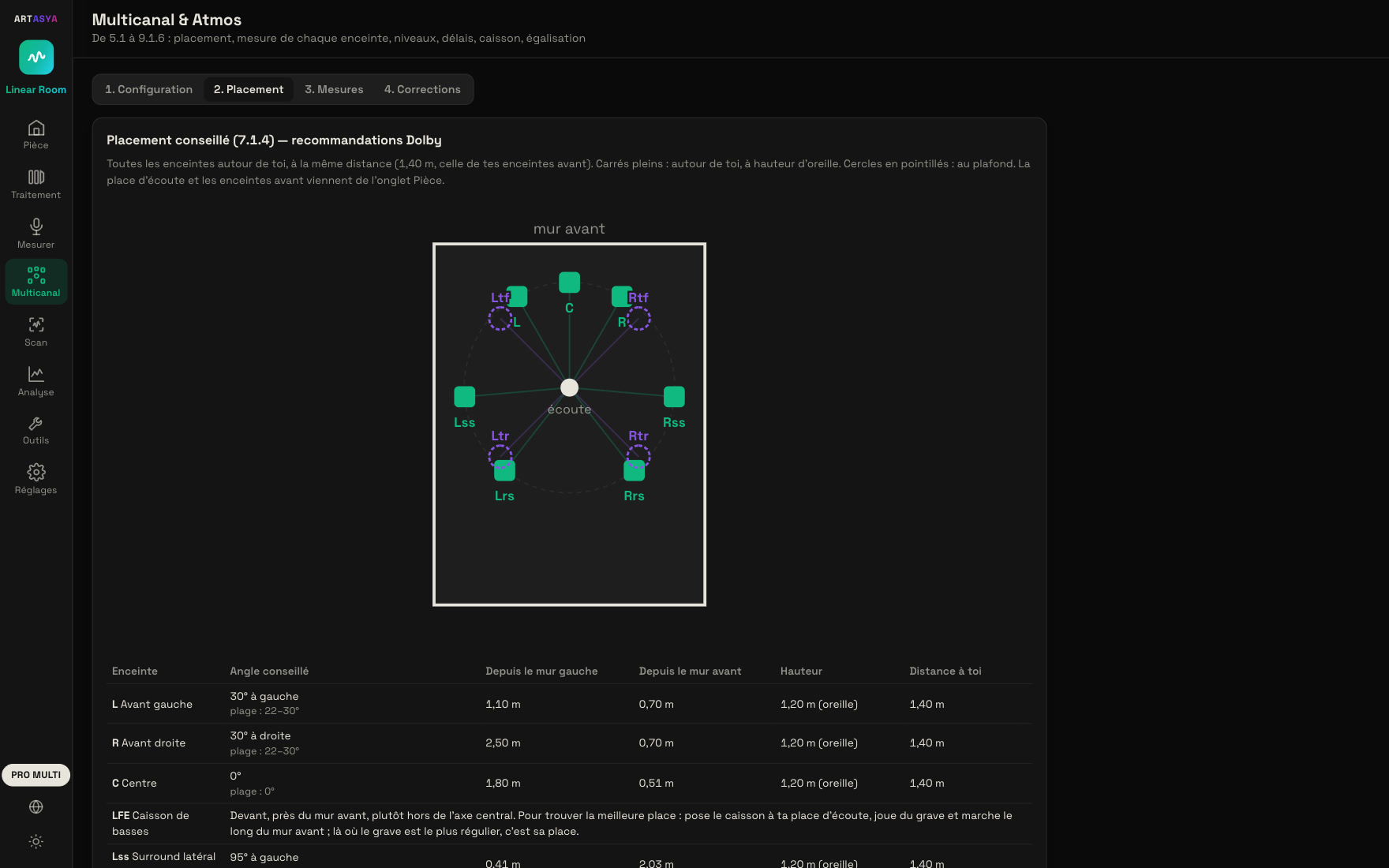Viewport: 1389px width, 868px height.
Task: Click the ARTASYA brand text
Action: 36,19
